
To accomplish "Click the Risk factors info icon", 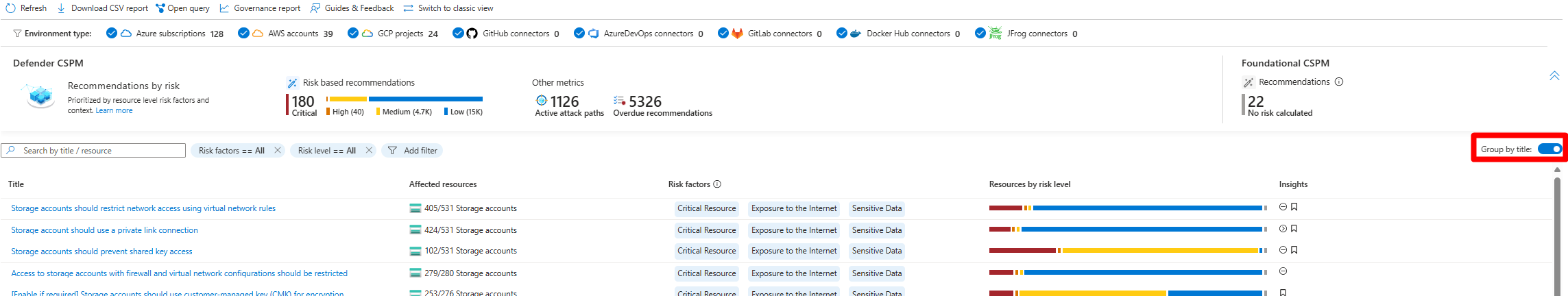I will tap(717, 184).
